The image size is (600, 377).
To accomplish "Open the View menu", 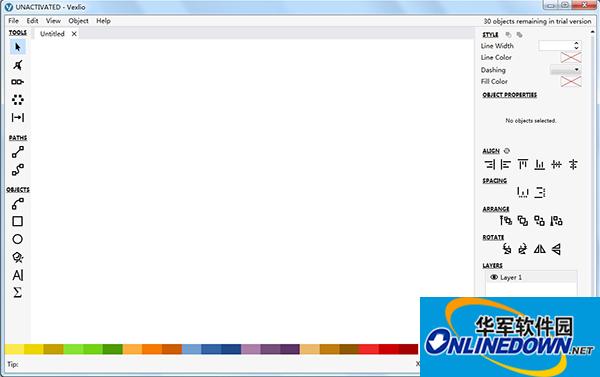I will coord(53,21).
